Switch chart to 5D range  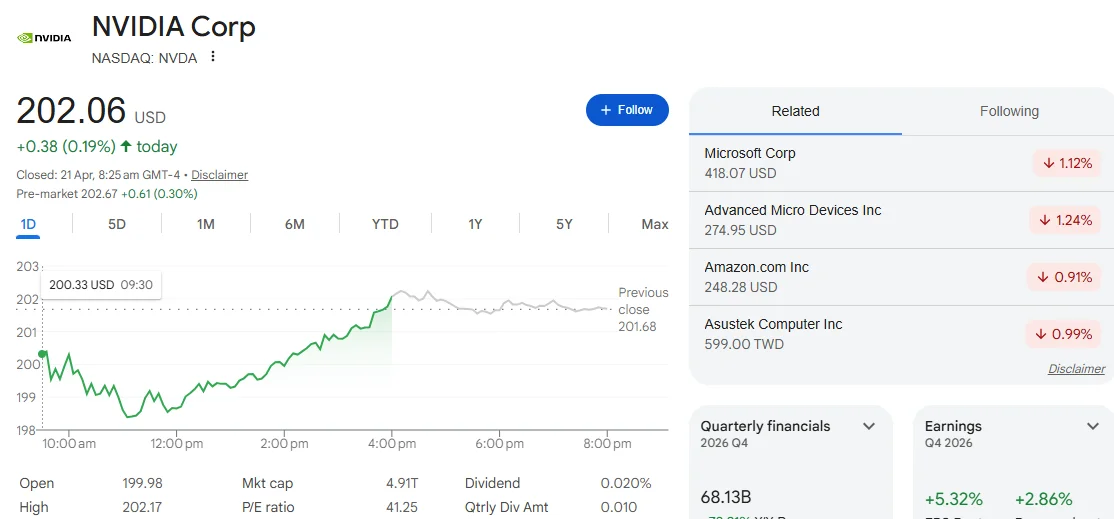[x=117, y=224]
